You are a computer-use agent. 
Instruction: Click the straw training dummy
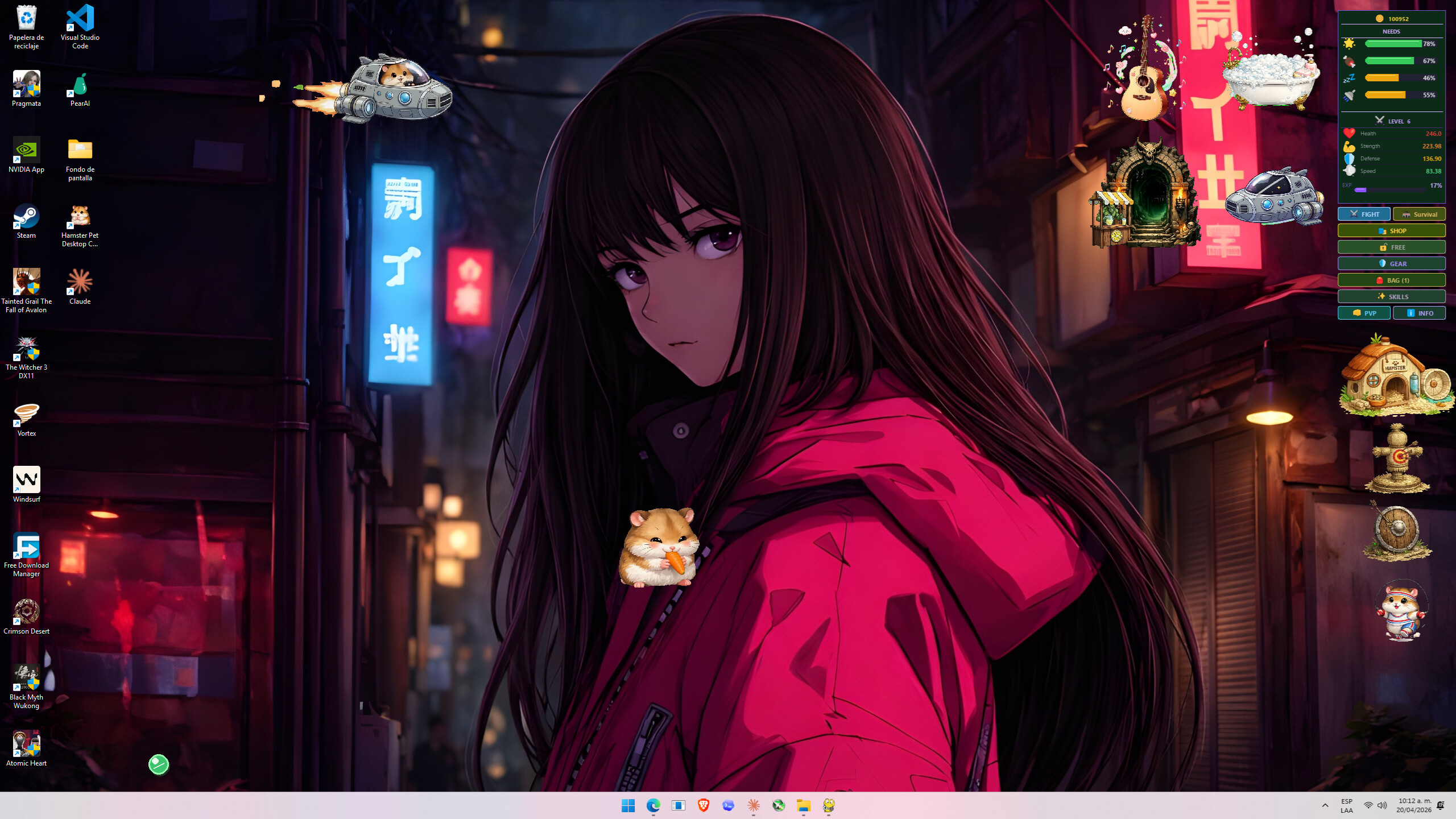pyautogui.click(x=1397, y=458)
